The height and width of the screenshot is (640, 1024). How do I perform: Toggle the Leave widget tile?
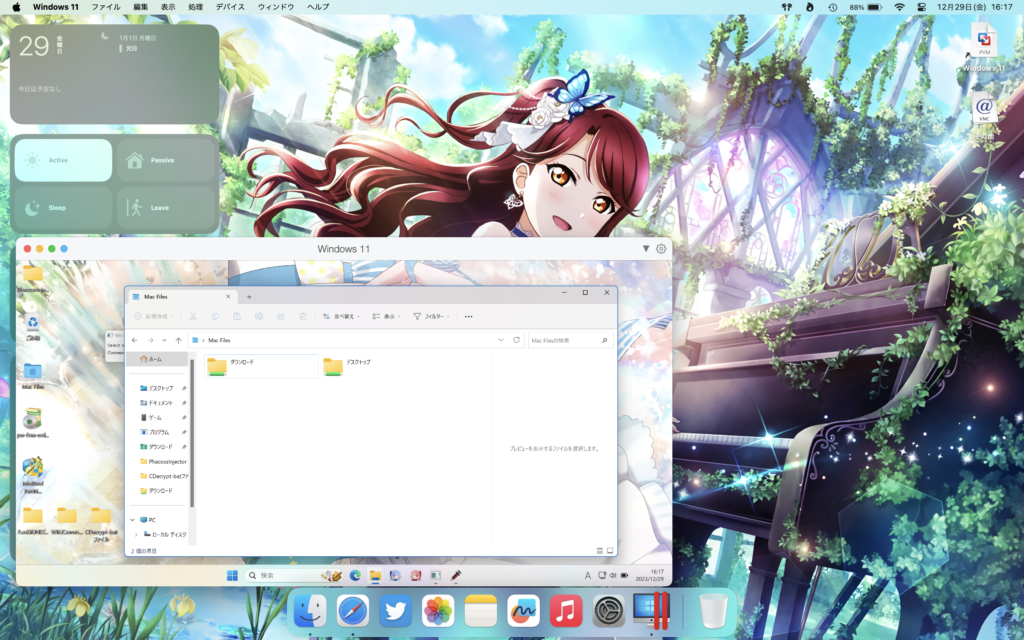click(x=166, y=207)
